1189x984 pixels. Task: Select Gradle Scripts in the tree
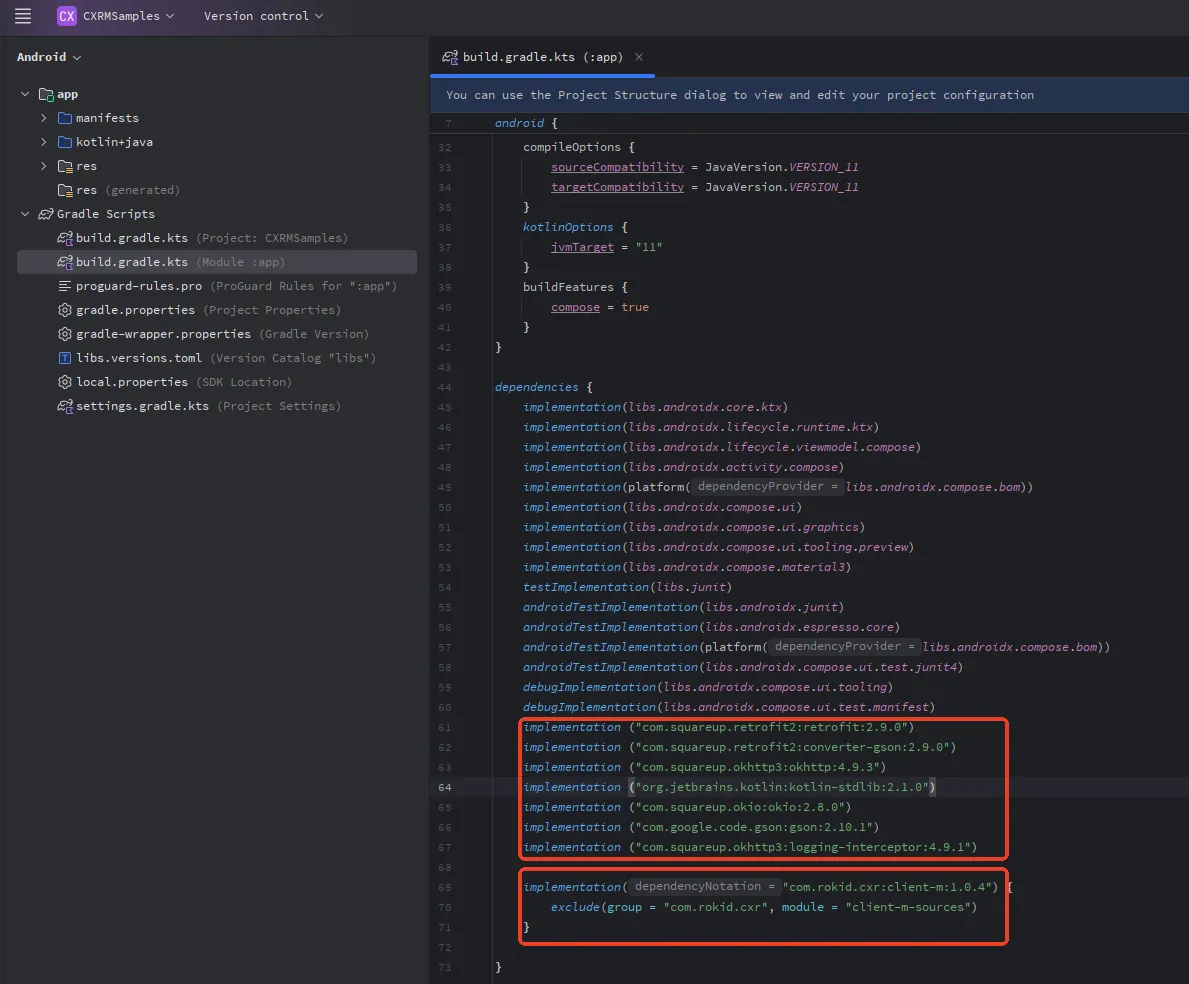(105, 214)
